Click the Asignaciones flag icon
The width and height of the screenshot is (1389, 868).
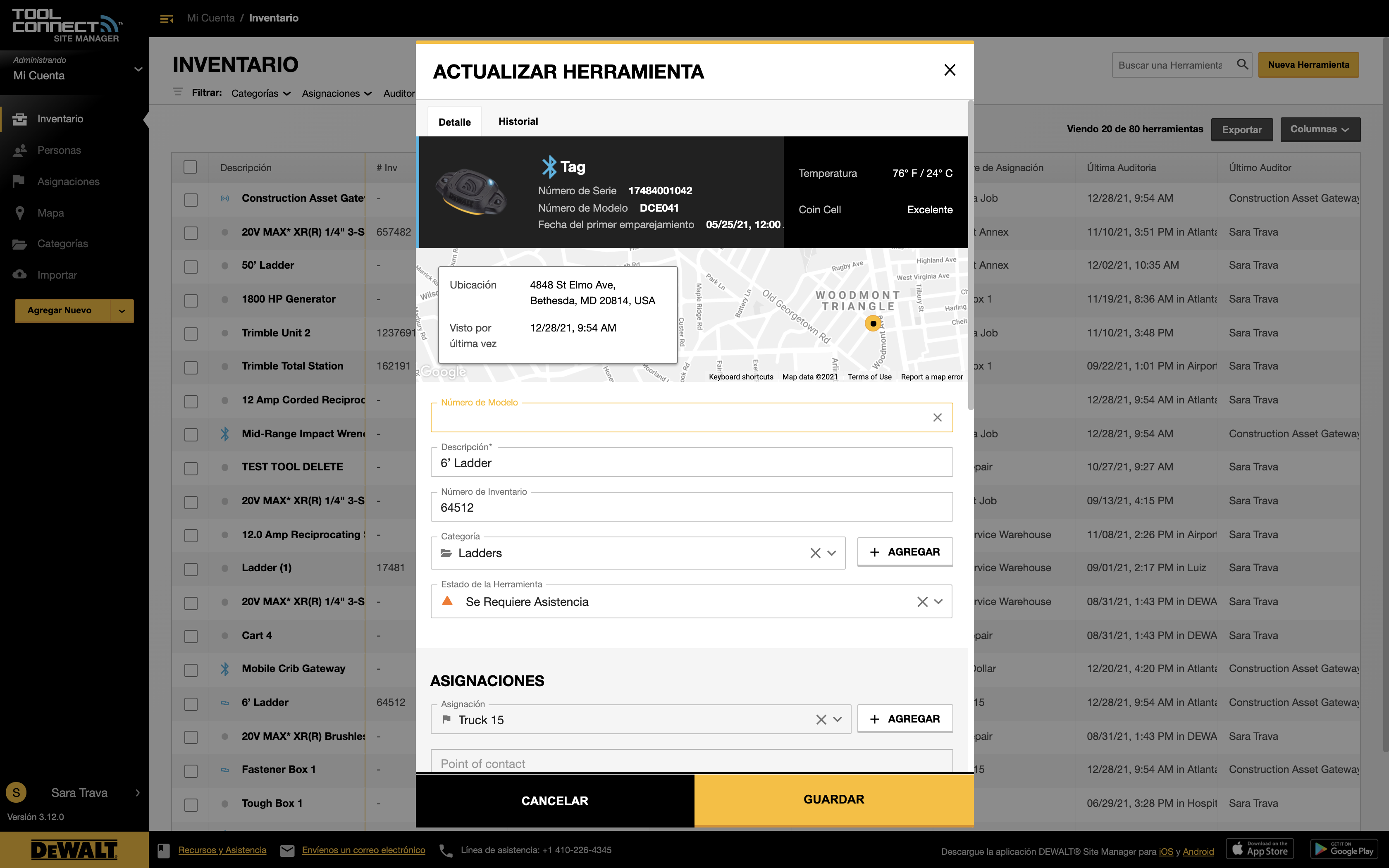[x=19, y=181]
